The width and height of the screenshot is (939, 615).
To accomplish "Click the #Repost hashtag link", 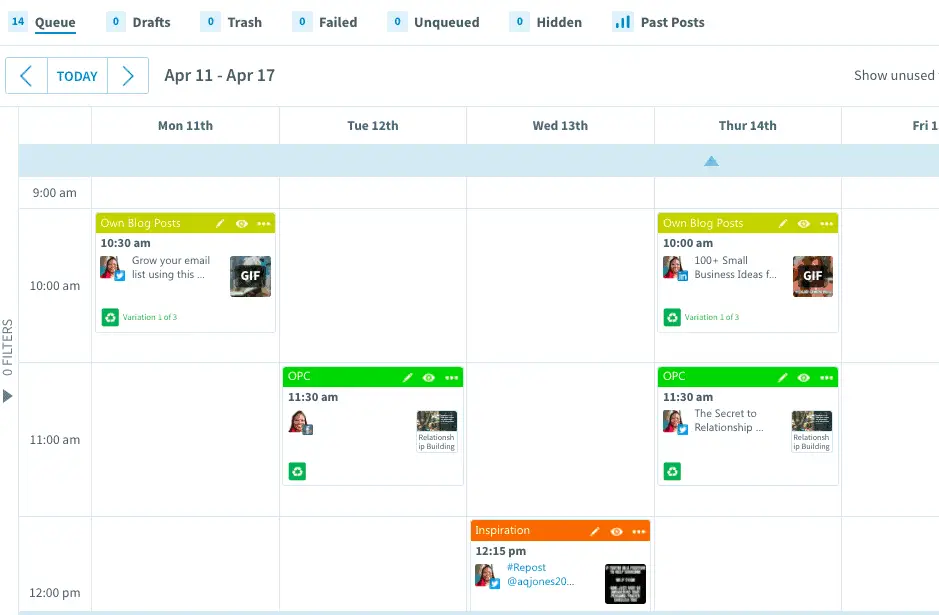I will click(526, 567).
